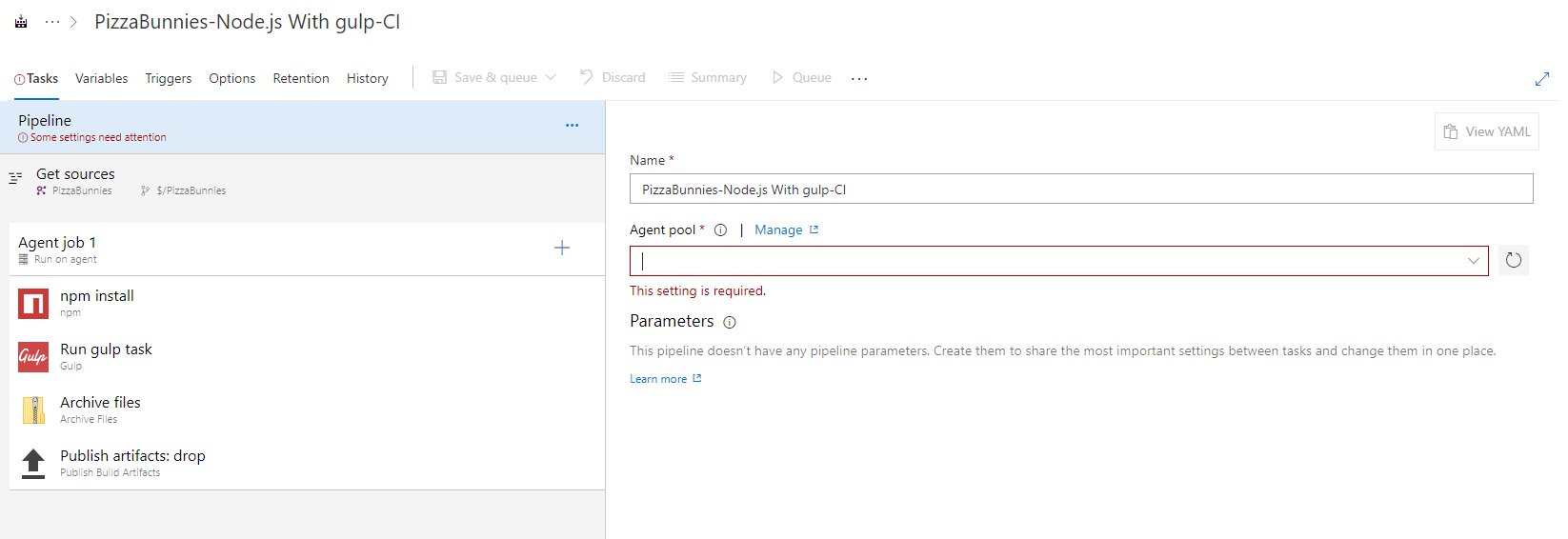Toggle full screen mode icon

click(x=1542, y=79)
